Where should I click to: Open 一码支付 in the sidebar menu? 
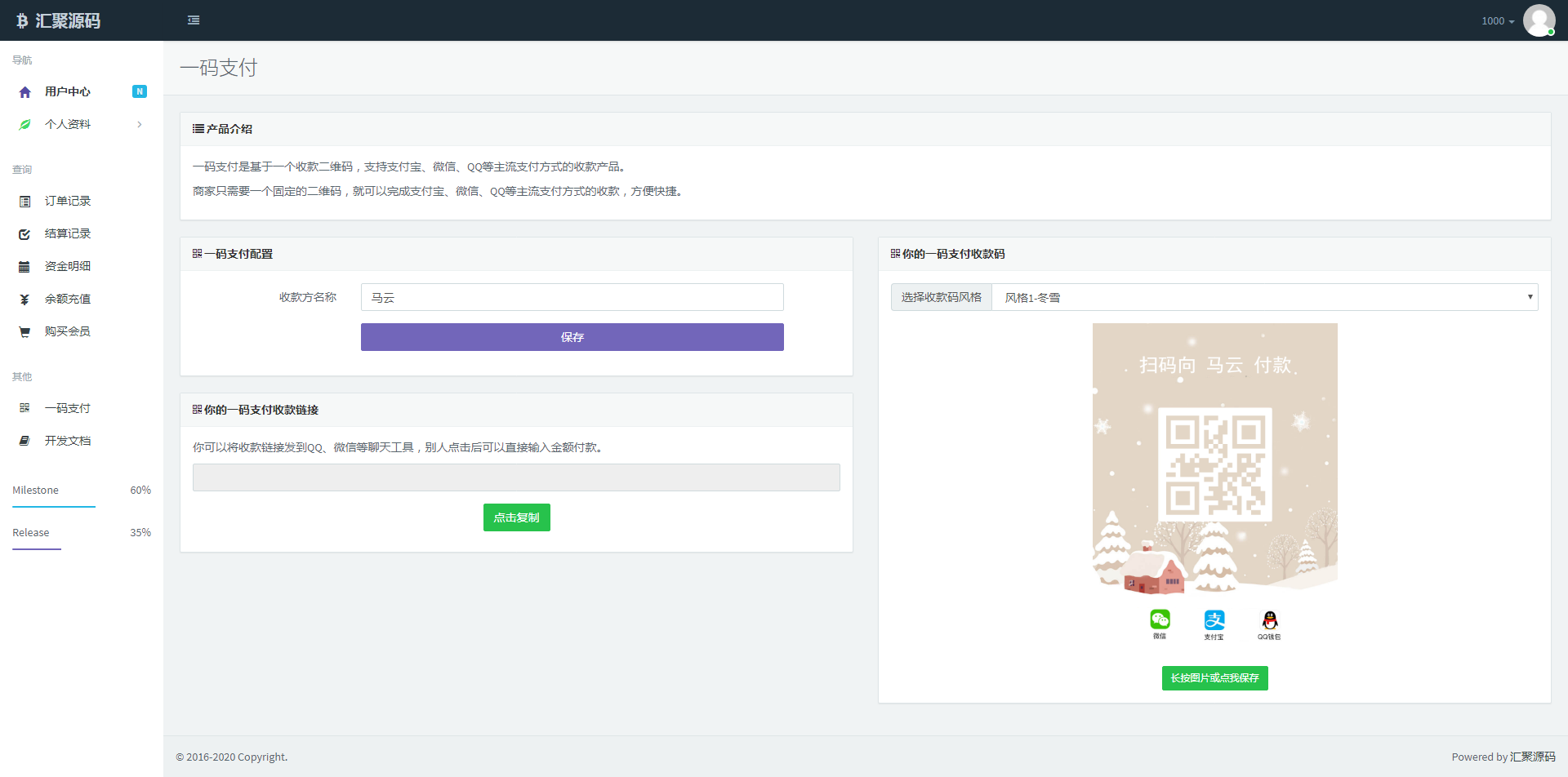click(68, 408)
